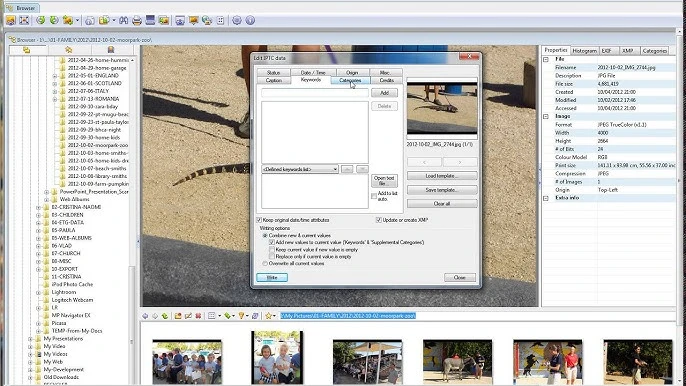This screenshot has width=686, height=386.
Task: Select 2012-10-02-moorpark-zoo folder in tree
Action: click(98, 145)
